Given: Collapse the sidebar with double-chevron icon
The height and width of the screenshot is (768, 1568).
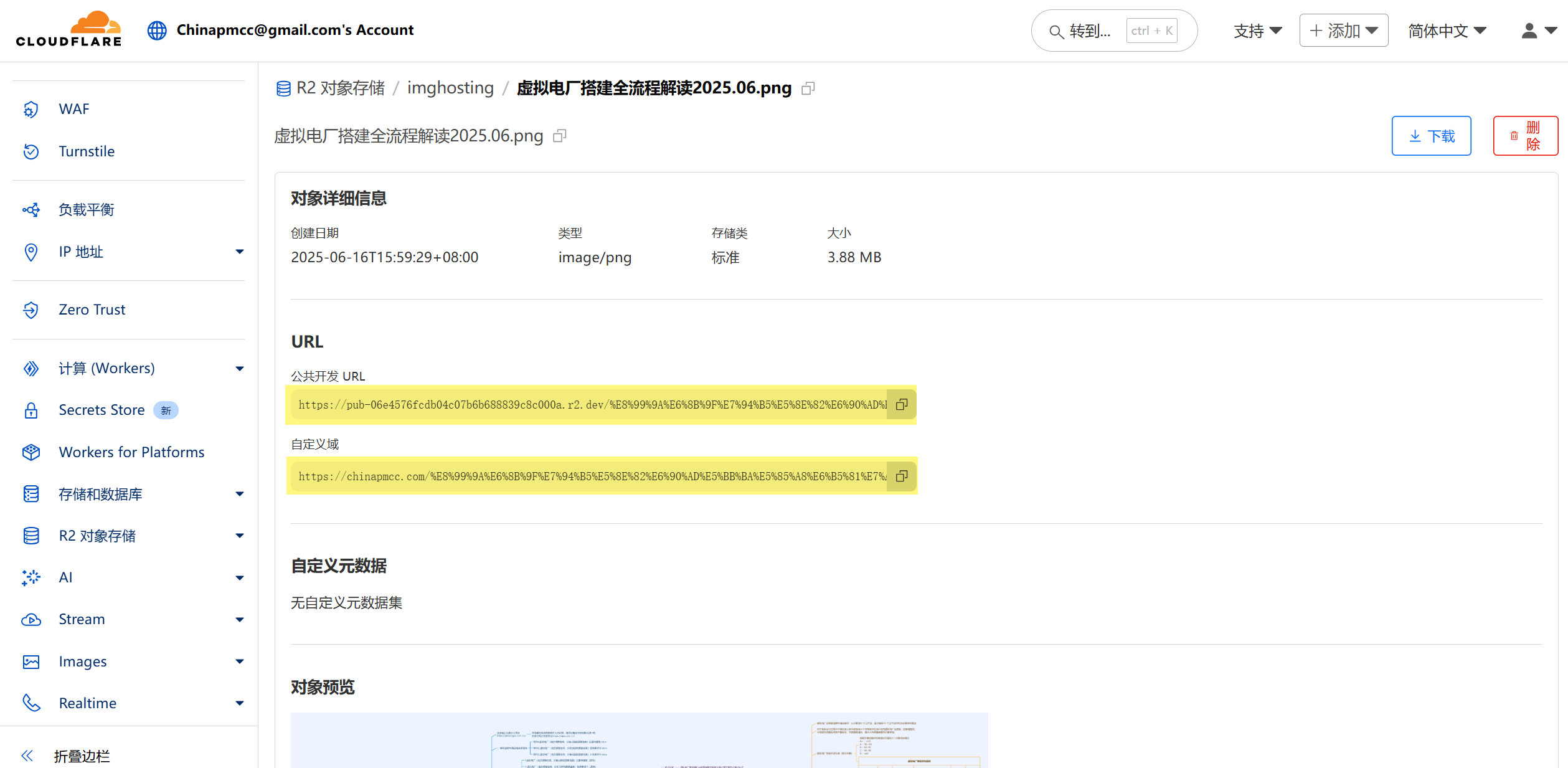Looking at the screenshot, I should tap(27, 756).
